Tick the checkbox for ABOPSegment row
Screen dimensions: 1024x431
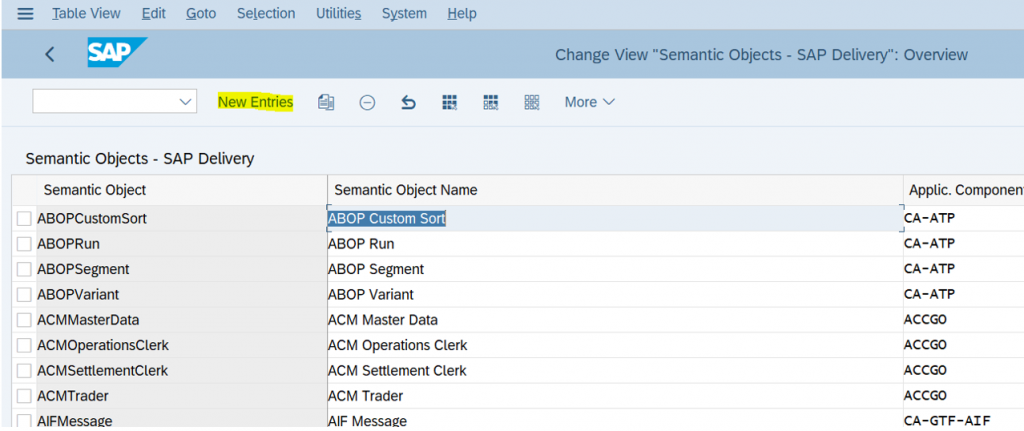24,270
